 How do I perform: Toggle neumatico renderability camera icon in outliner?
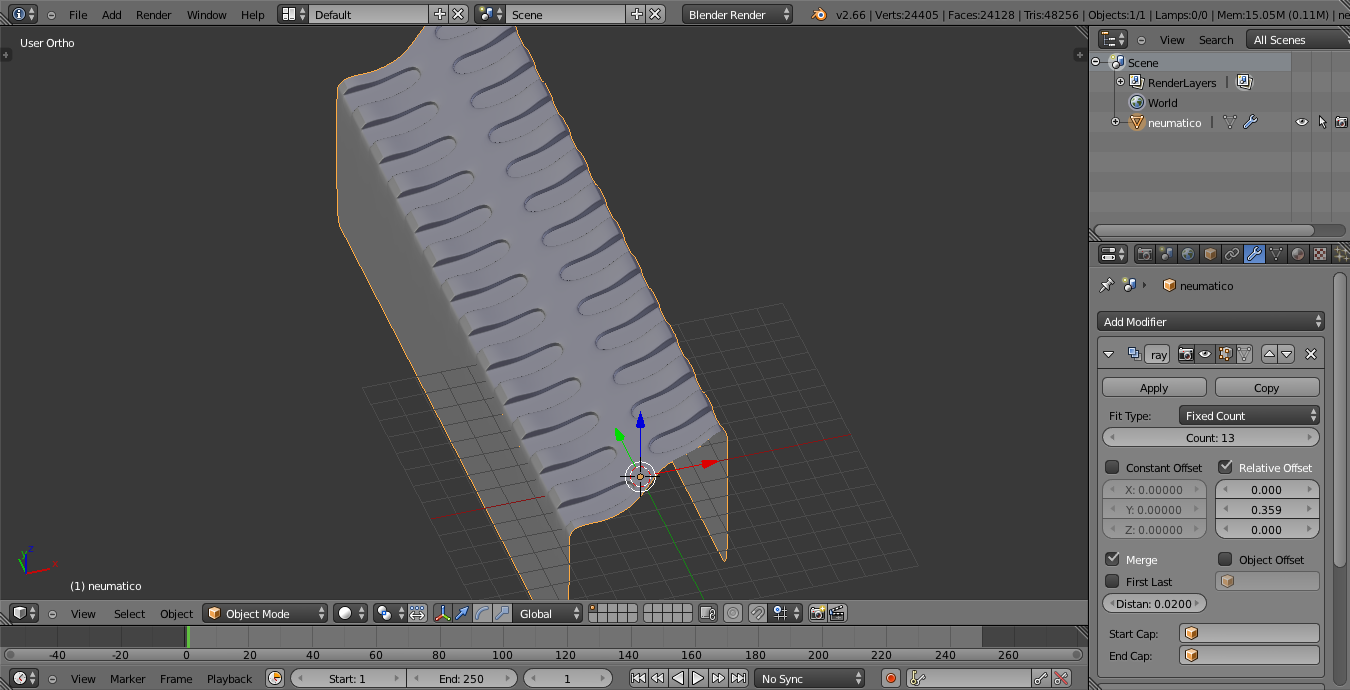click(x=1341, y=122)
